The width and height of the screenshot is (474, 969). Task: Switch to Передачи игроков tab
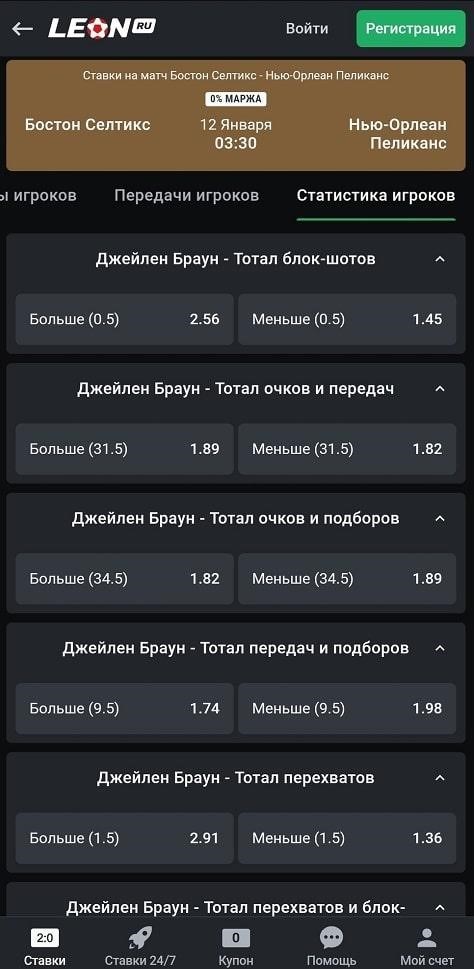pyautogui.click(x=187, y=195)
